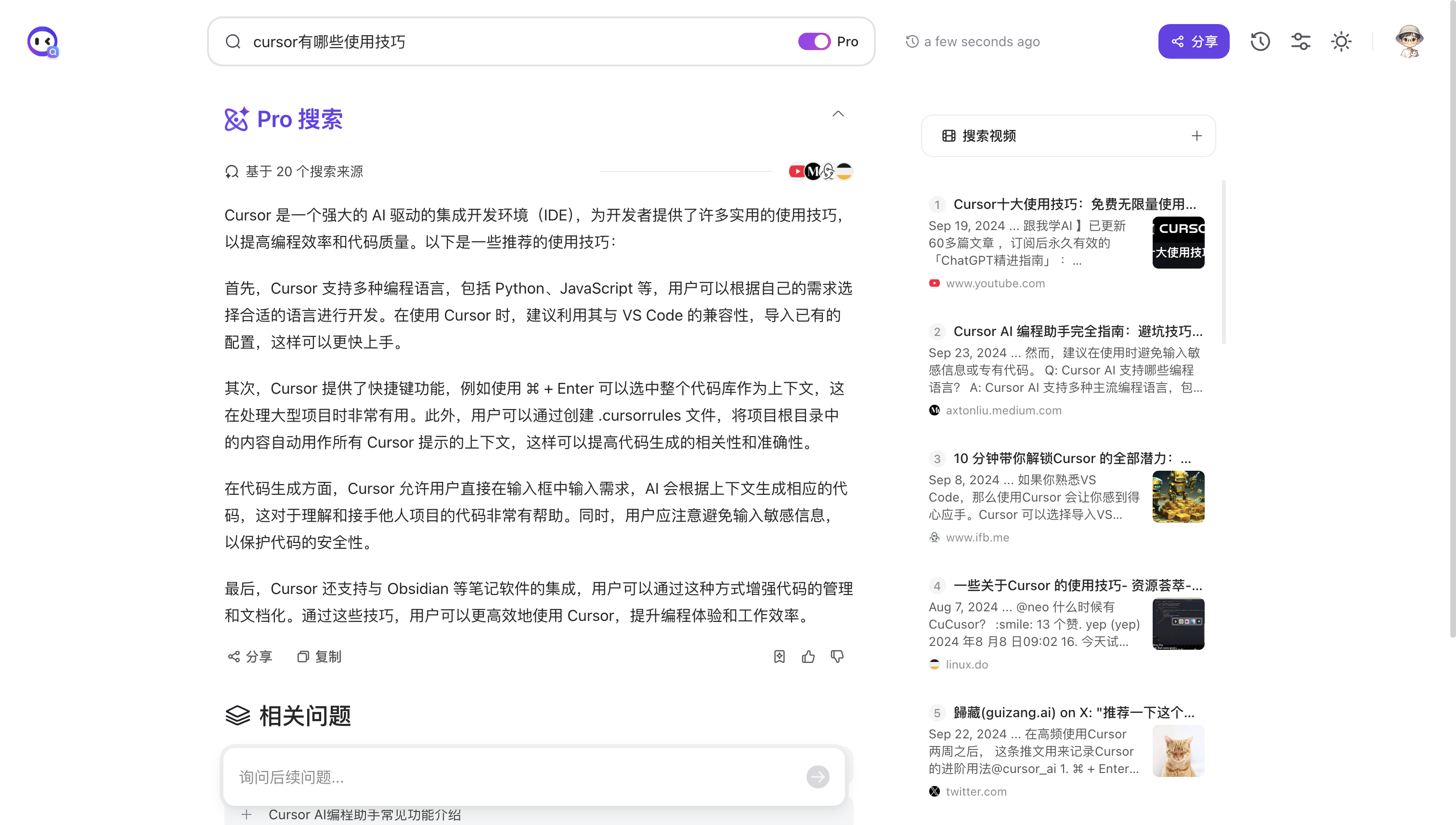Click the golden robot result thumbnail
This screenshot has width=1456, height=825.
coord(1178,496)
